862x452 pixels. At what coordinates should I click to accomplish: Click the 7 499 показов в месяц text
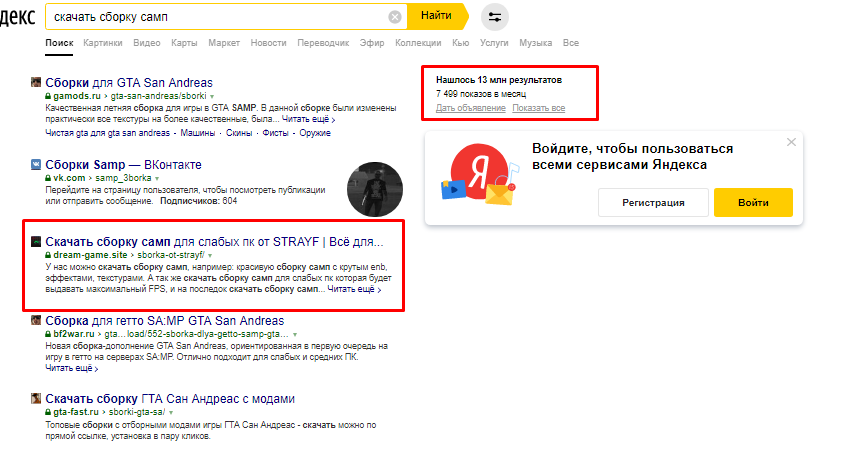pos(481,94)
